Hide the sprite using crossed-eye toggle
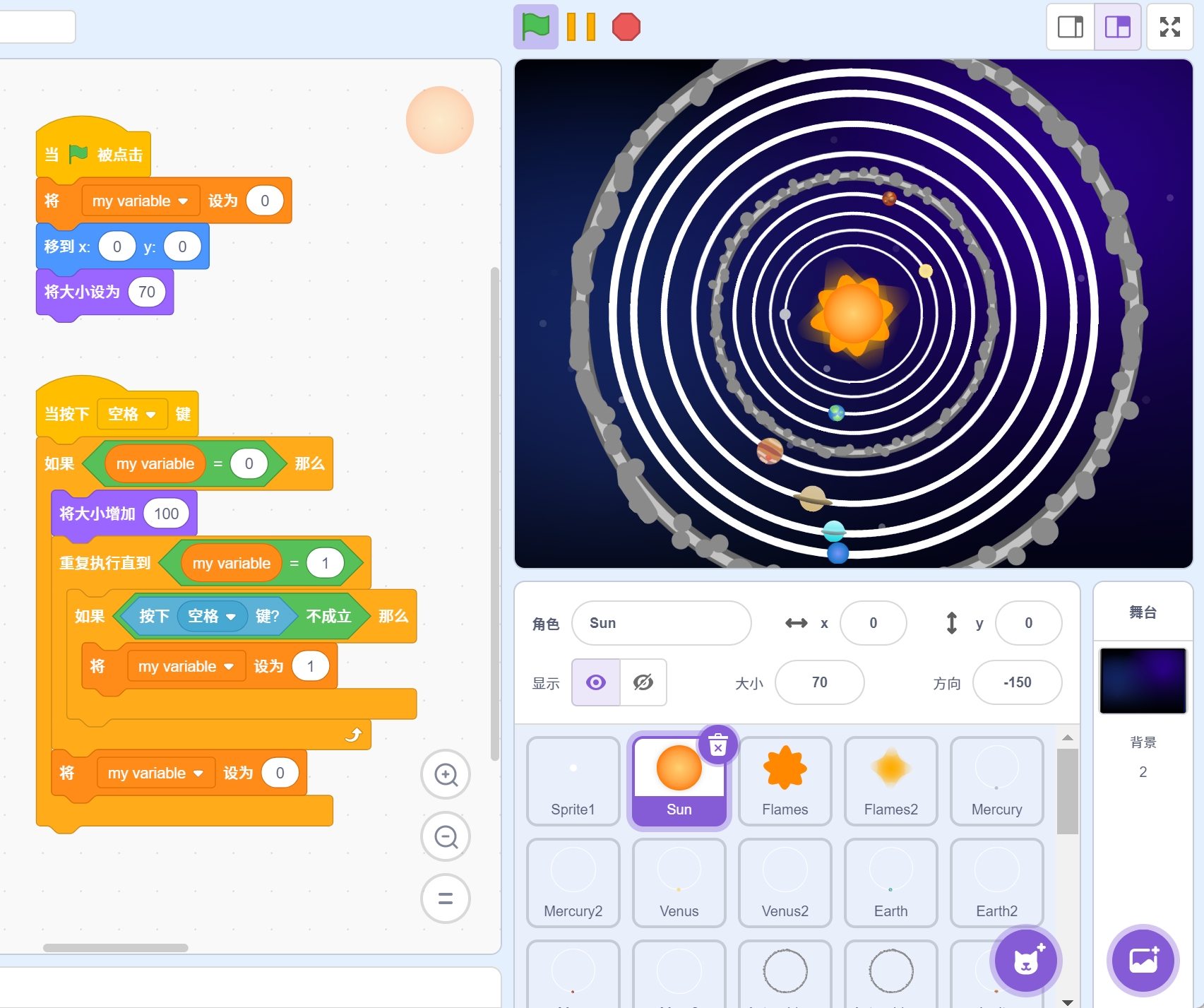Screen dimensions: 1204x1008 643,682
